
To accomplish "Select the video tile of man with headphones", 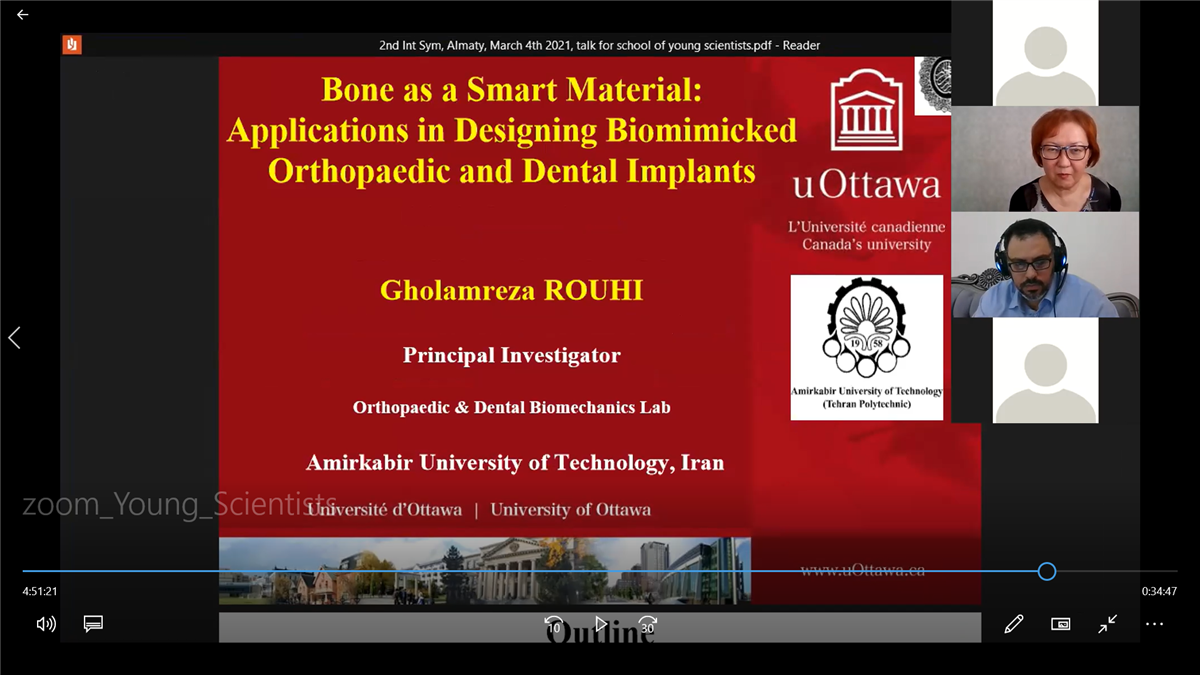I will click(1044, 265).
